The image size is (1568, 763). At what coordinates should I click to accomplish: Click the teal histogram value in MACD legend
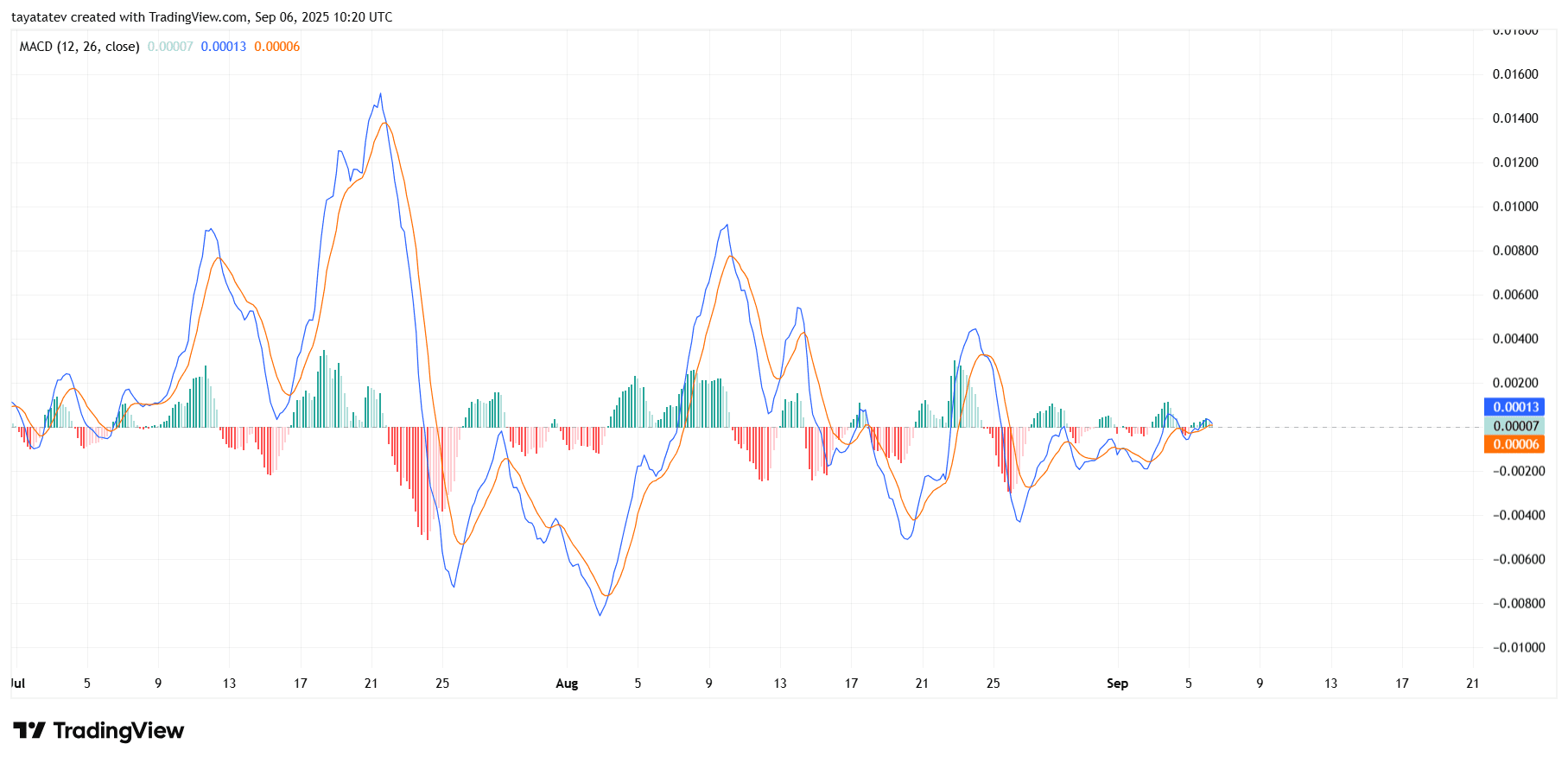pos(170,47)
